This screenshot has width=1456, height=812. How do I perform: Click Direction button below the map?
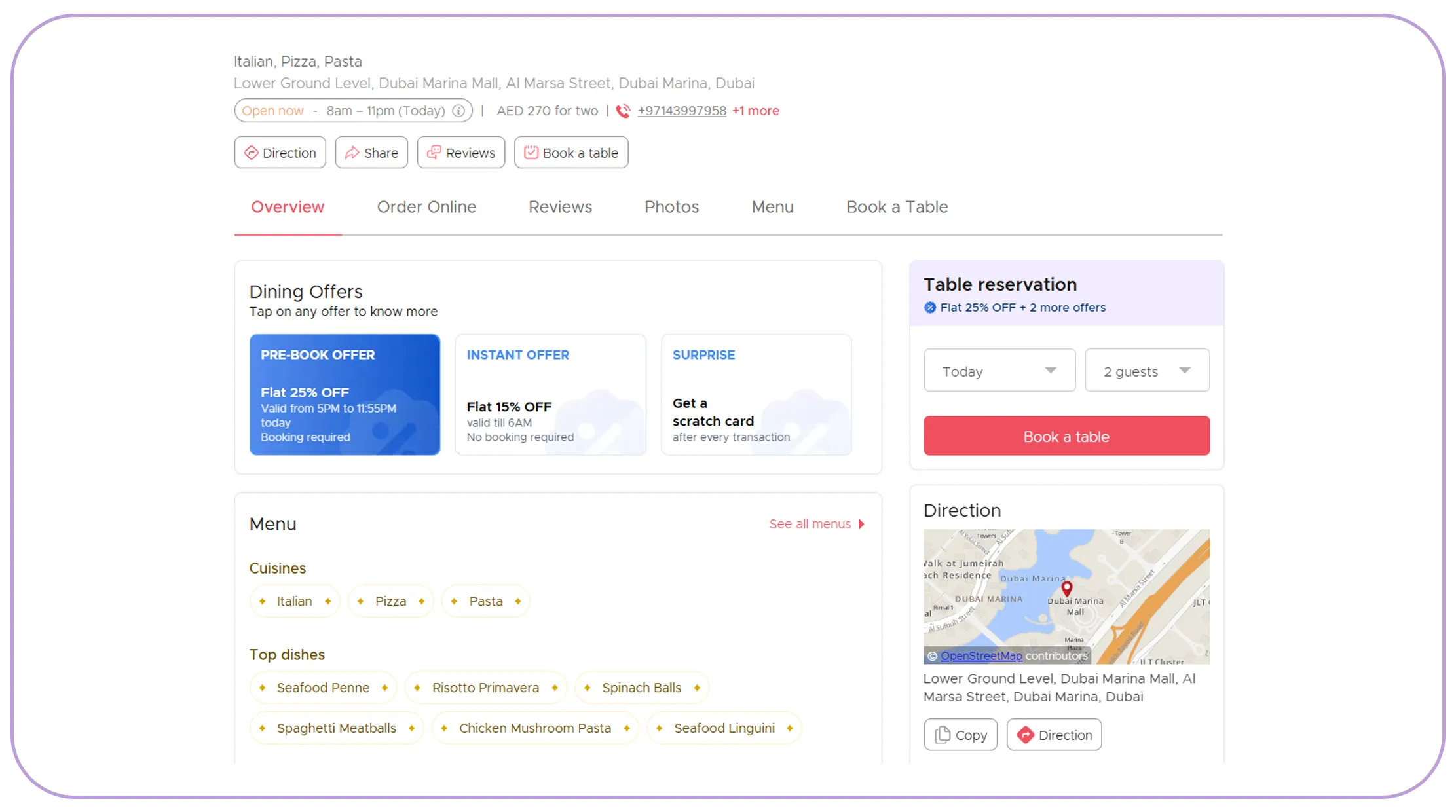pos(1054,735)
